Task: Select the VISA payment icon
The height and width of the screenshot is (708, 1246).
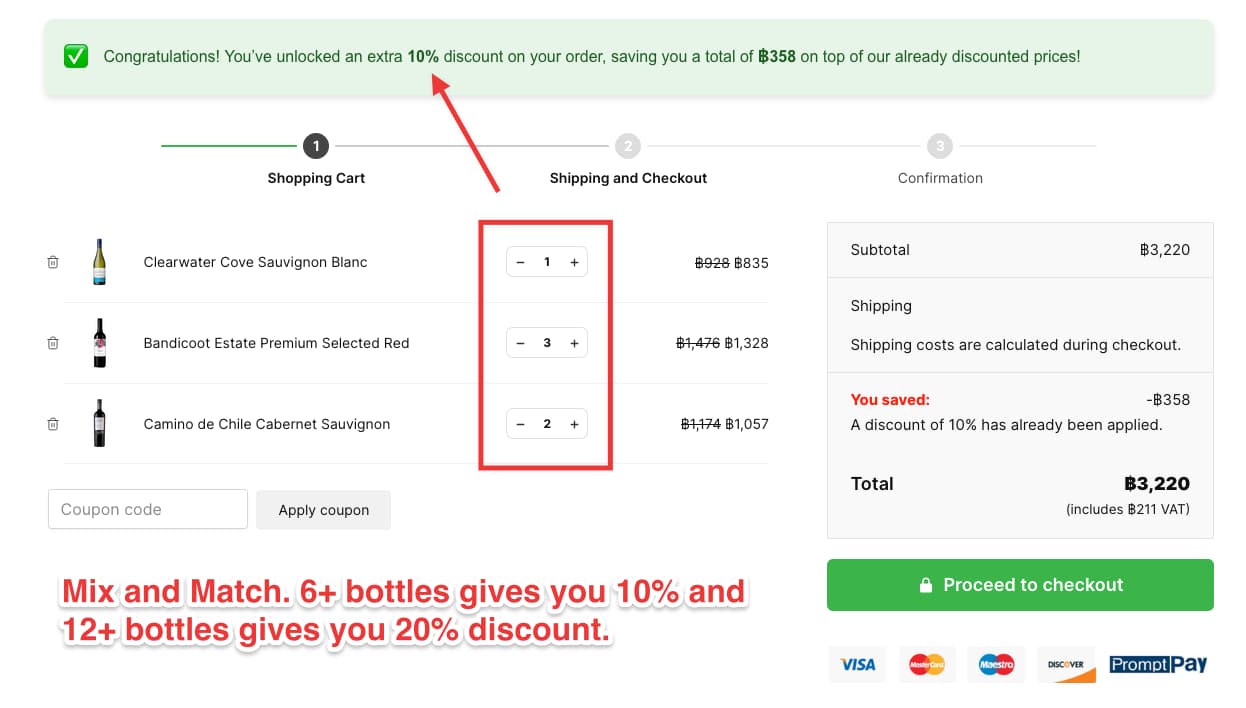Action: (x=857, y=664)
